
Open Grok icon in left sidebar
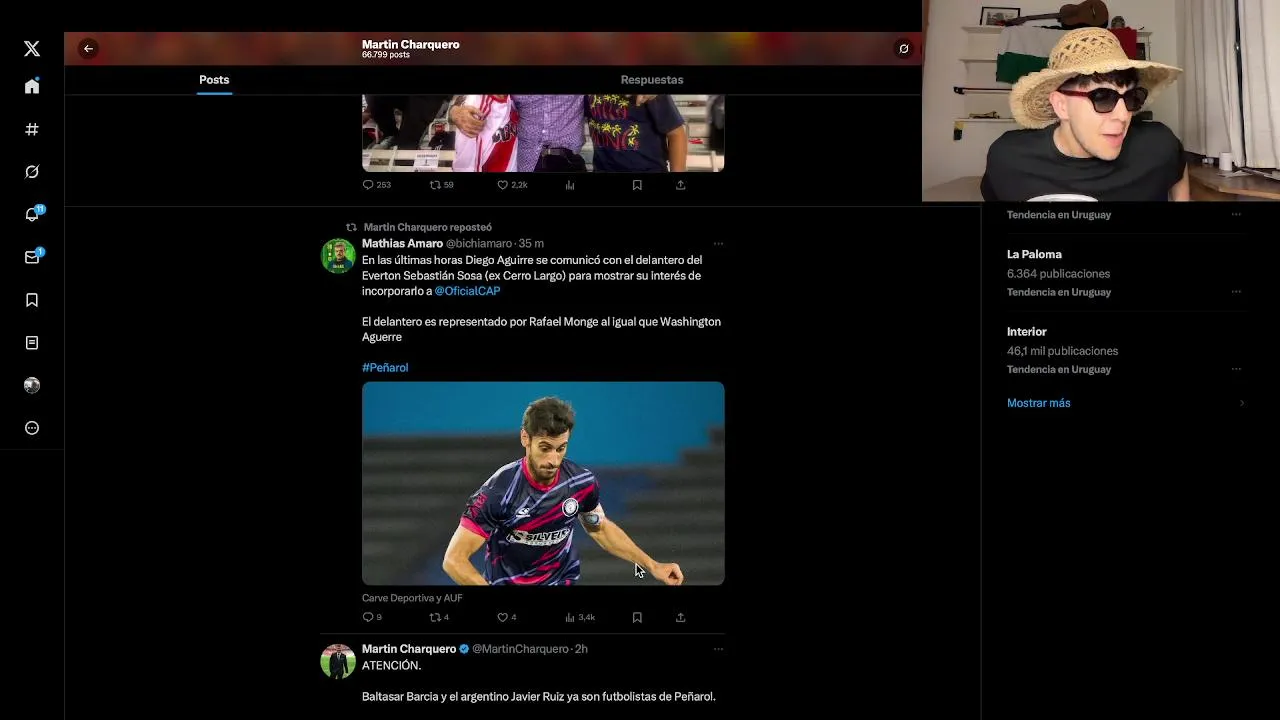(x=32, y=172)
